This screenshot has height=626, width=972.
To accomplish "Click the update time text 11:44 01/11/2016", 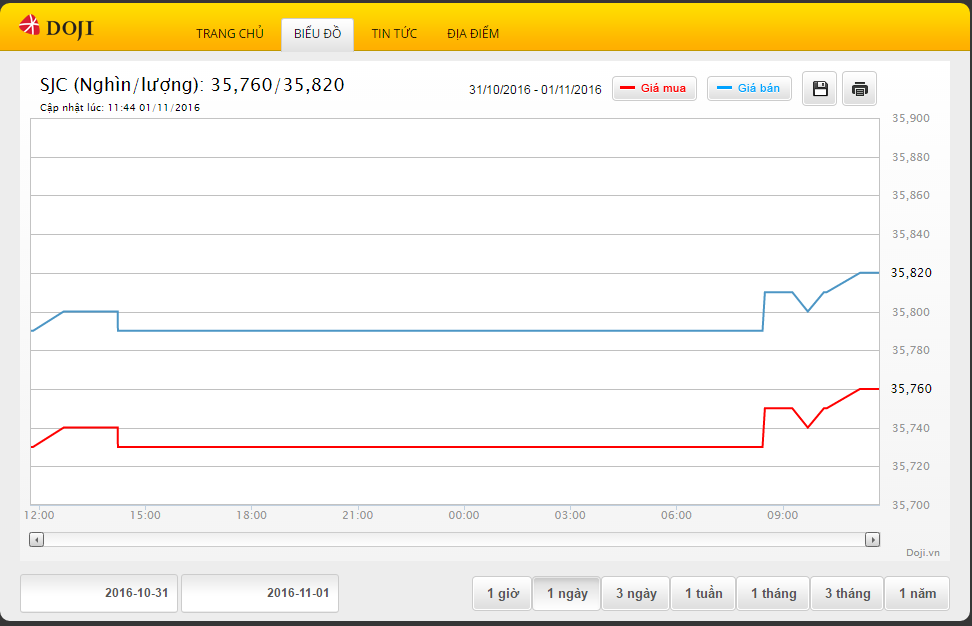I will coord(120,107).
